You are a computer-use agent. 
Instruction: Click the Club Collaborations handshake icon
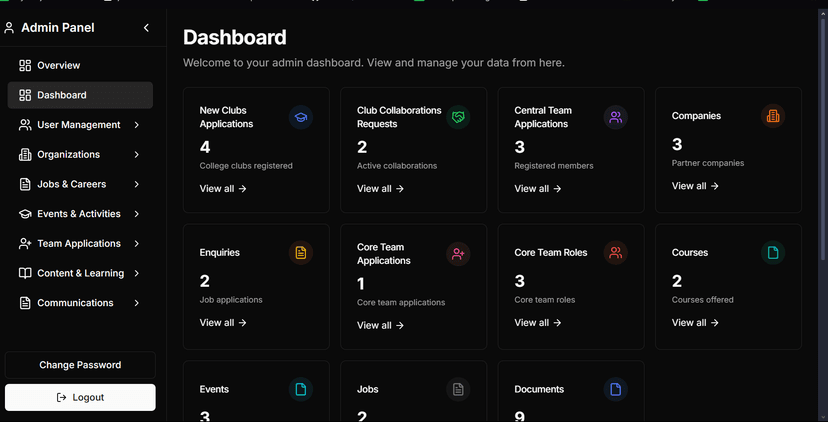tap(458, 117)
